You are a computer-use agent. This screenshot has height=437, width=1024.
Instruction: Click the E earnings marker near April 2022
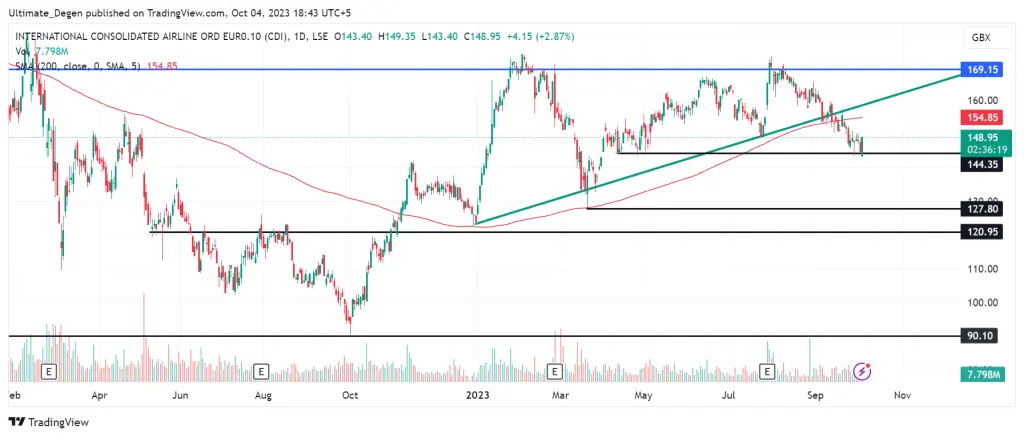(x=48, y=372)
